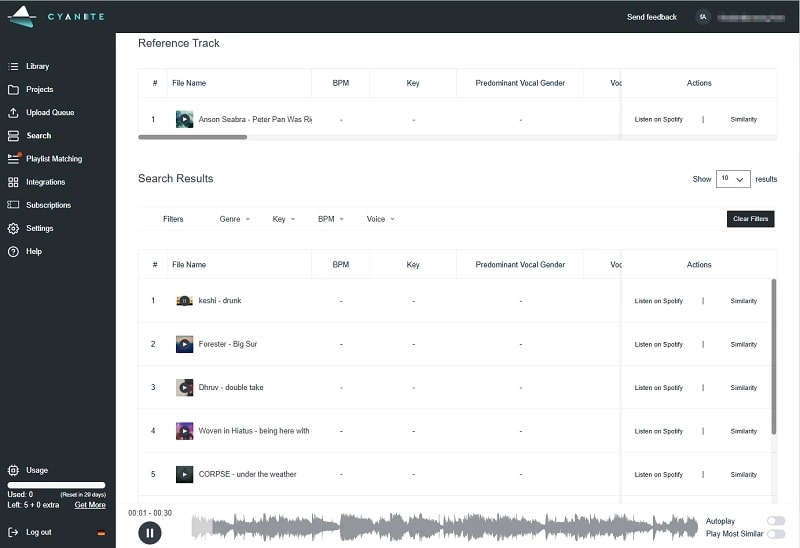Toggle the Autoplay switch

tap(775, 521)
